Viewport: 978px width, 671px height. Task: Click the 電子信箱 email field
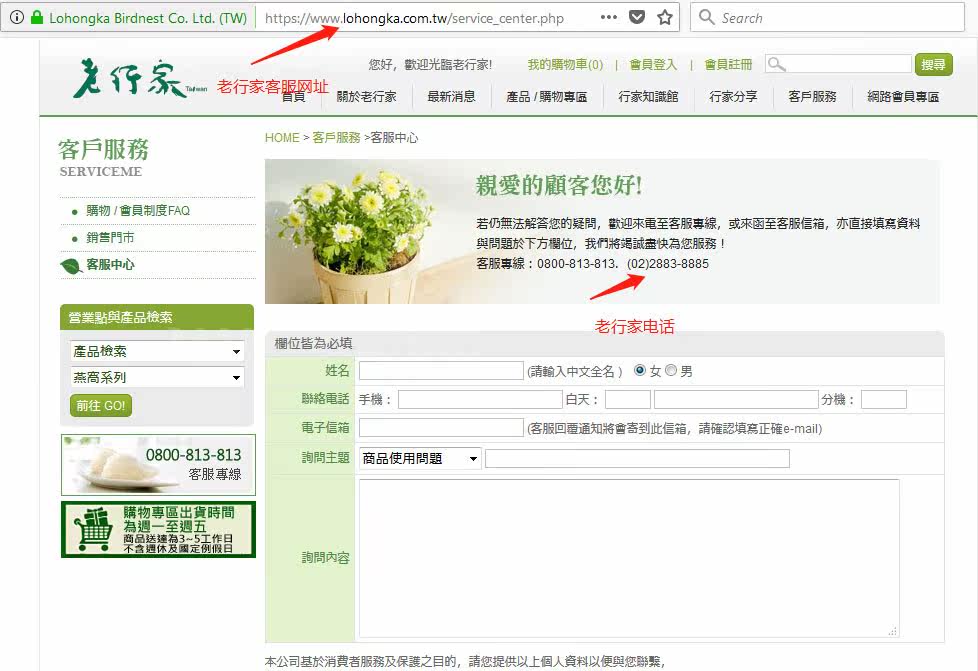tap(441, 428)
